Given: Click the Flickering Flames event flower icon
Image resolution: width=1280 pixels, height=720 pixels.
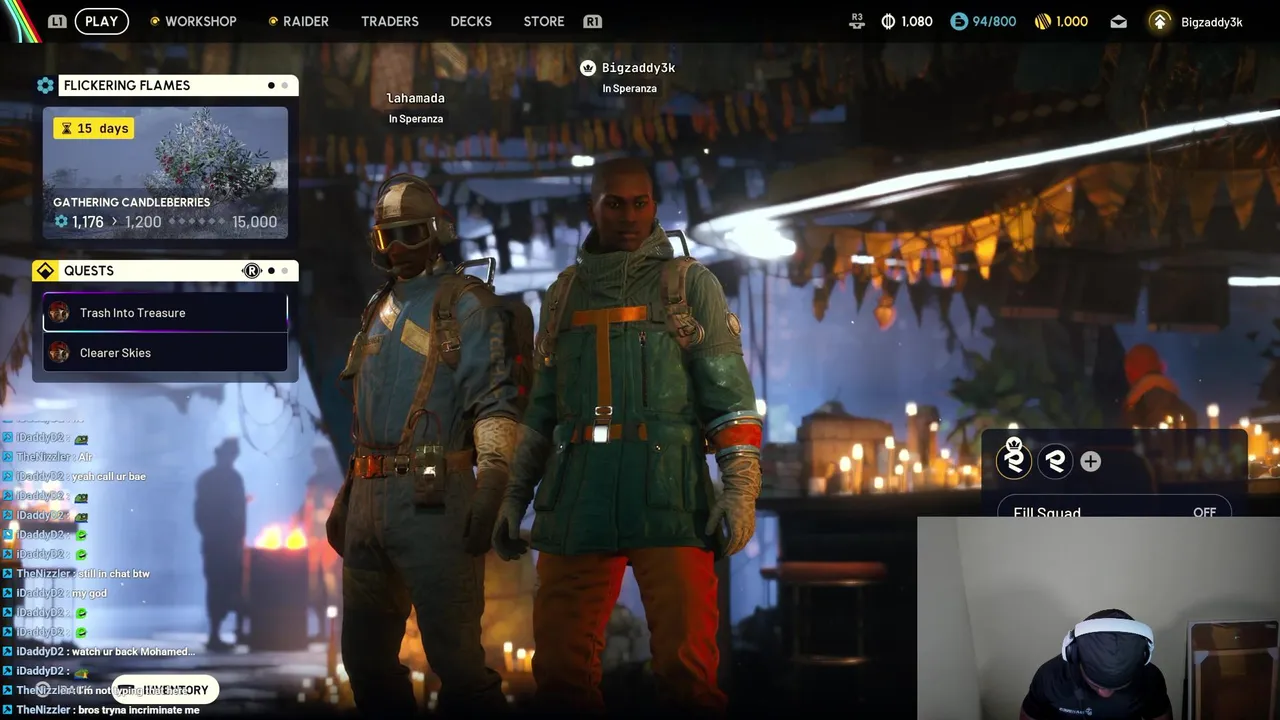Looking at the screenshot, I should (45, 86).
